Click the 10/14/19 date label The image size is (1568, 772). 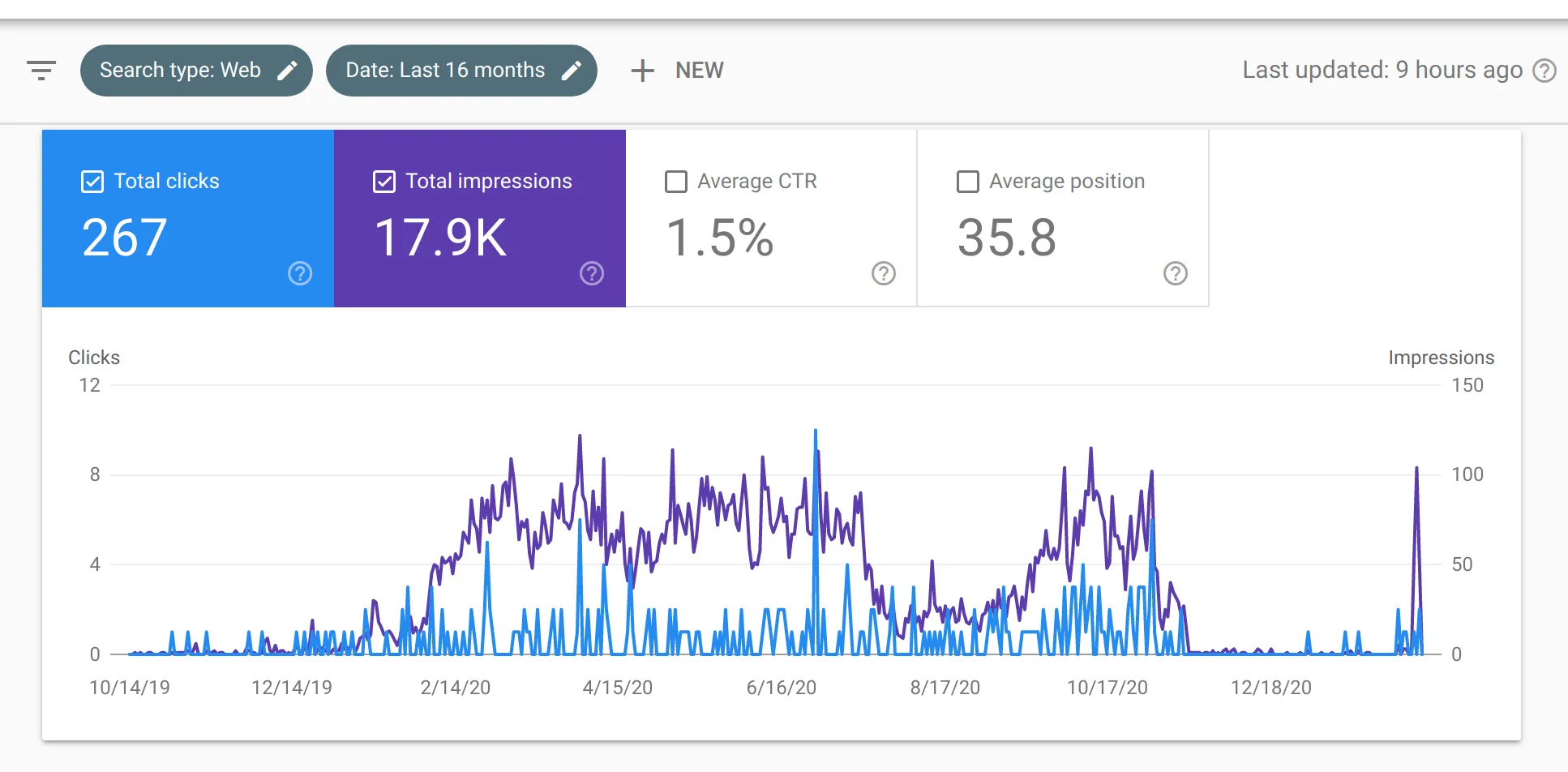point(130,688)
